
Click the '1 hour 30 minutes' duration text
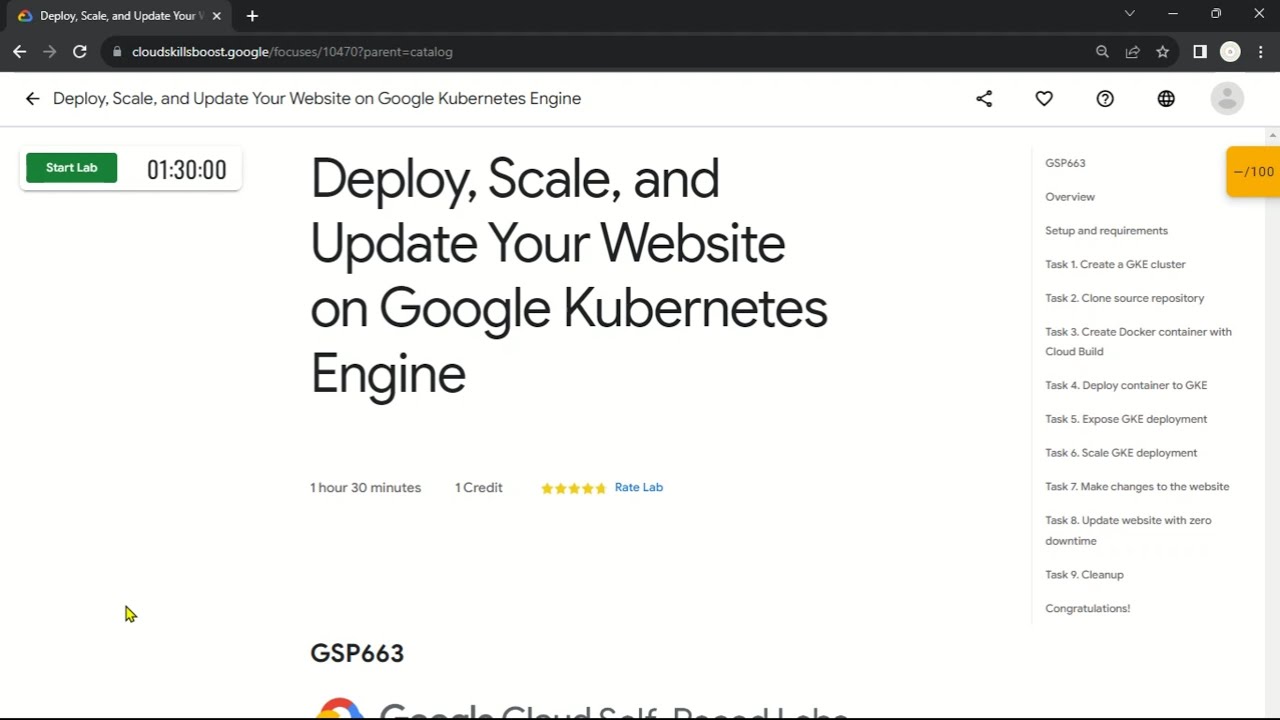[x=365, y=488]
